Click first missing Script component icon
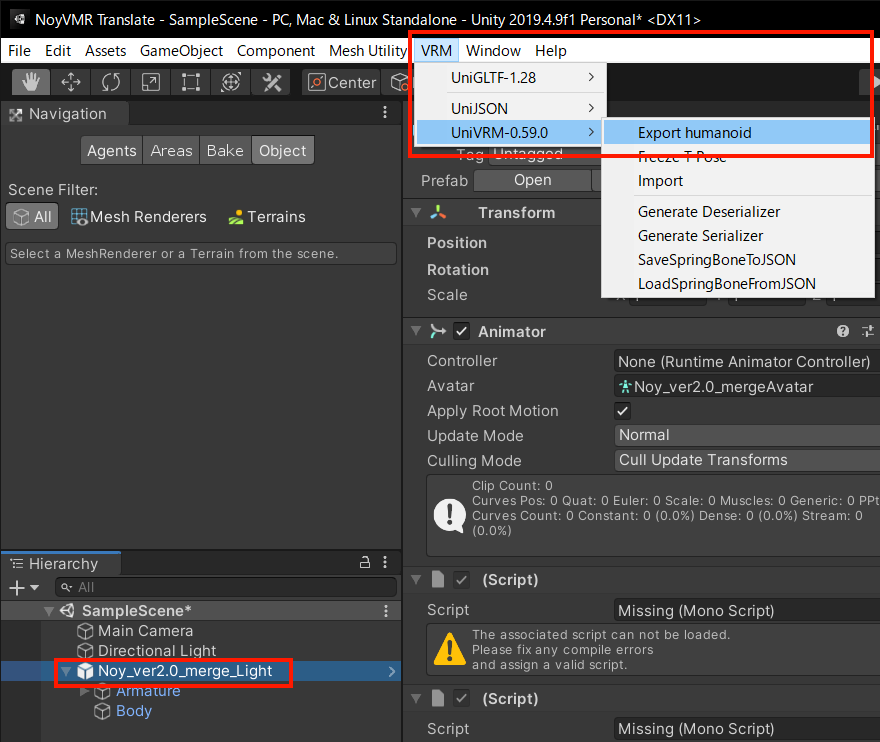880x742 pixels. pyautogui.click(x=438, y=579)
